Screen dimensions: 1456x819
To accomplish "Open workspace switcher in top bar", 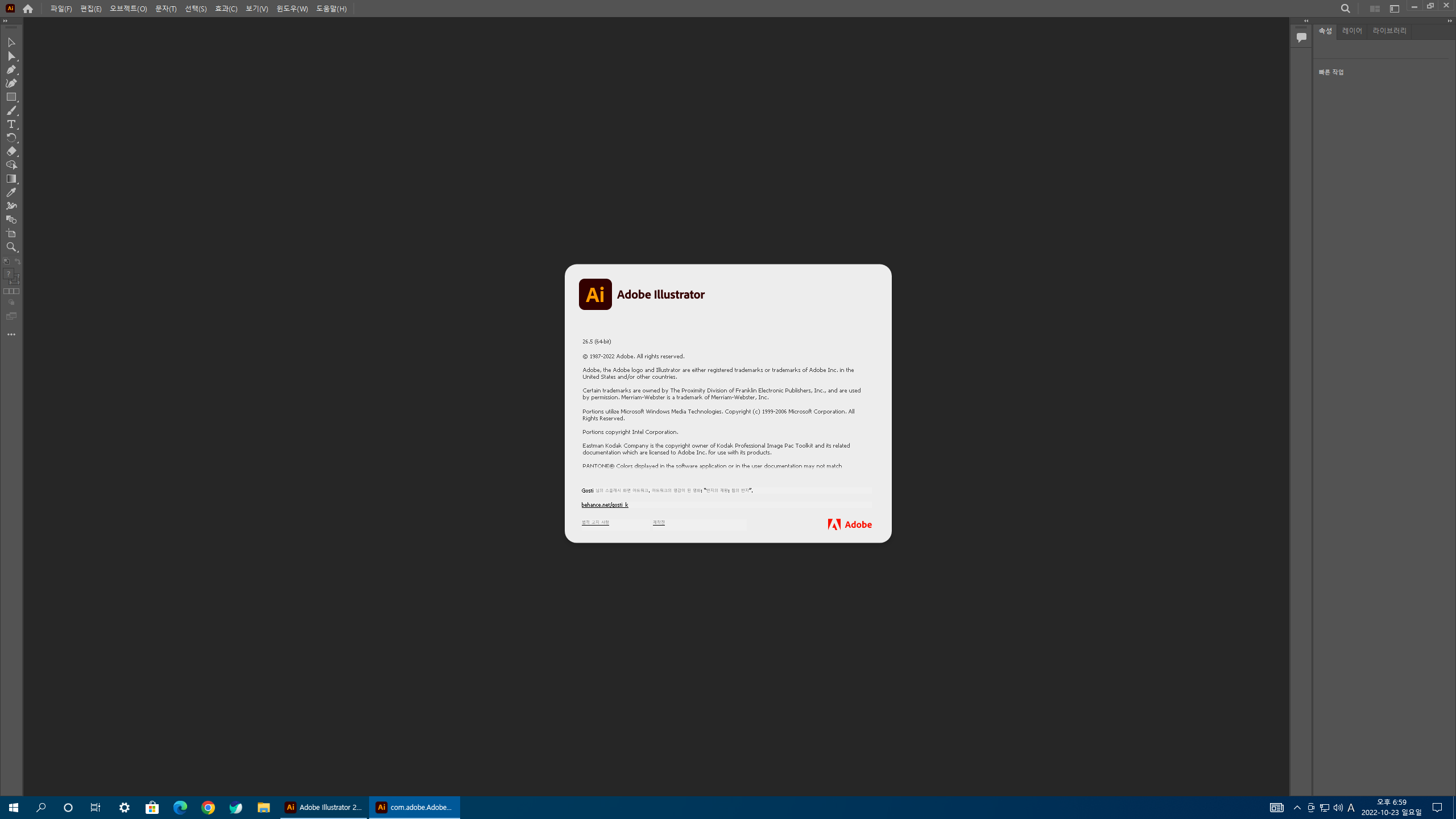I will tap(1394, 9).
